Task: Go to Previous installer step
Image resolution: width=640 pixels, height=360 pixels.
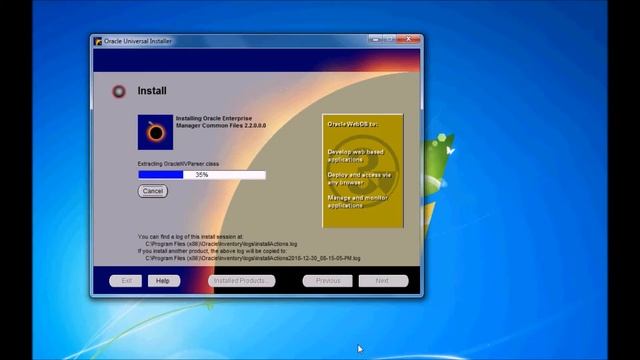Action: coord(327,281)
